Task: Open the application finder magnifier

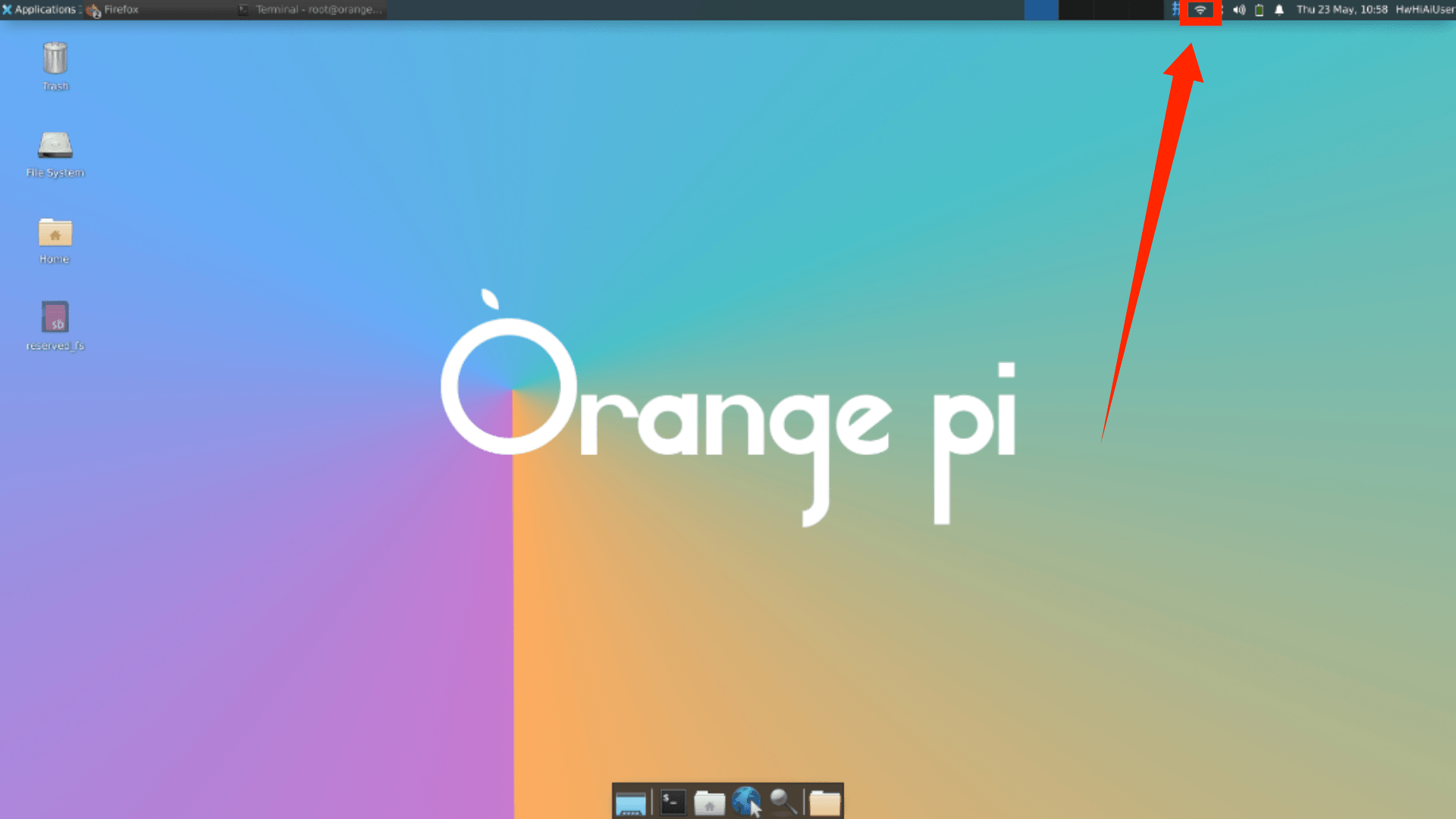Action: click(x=784, y=802)
